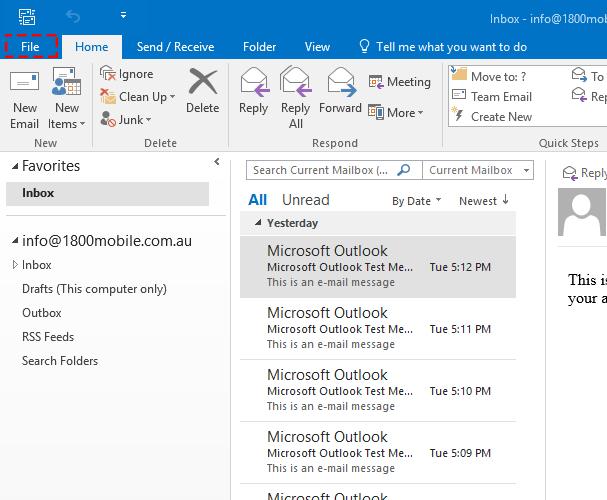Screen dimensions: 607x500
Task: Open the By Date arrangement menu
Action: click(417, 201)
